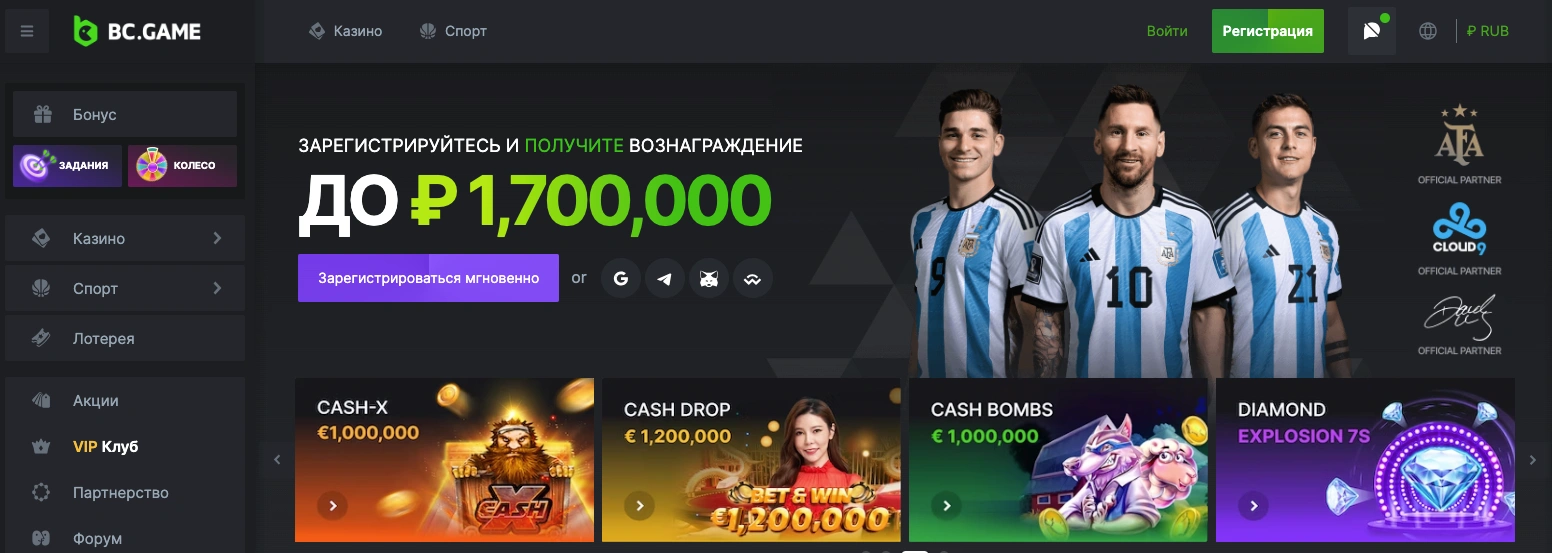Click the BC.GAME logo
Image resolution: width=1552 pixels, height=553 pixels.
(x=137, y=31)
